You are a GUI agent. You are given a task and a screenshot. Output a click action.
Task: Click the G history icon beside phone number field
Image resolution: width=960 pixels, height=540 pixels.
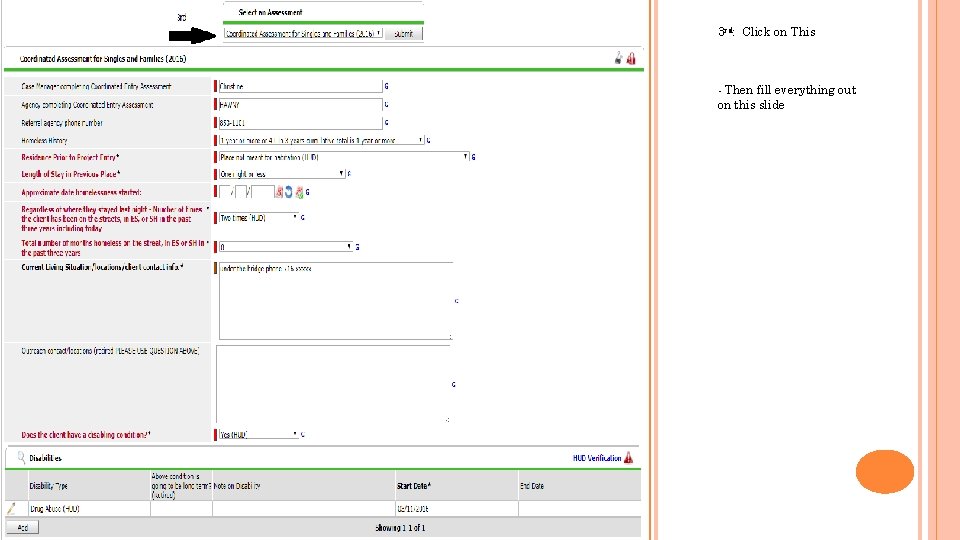[x=386, y=122]
